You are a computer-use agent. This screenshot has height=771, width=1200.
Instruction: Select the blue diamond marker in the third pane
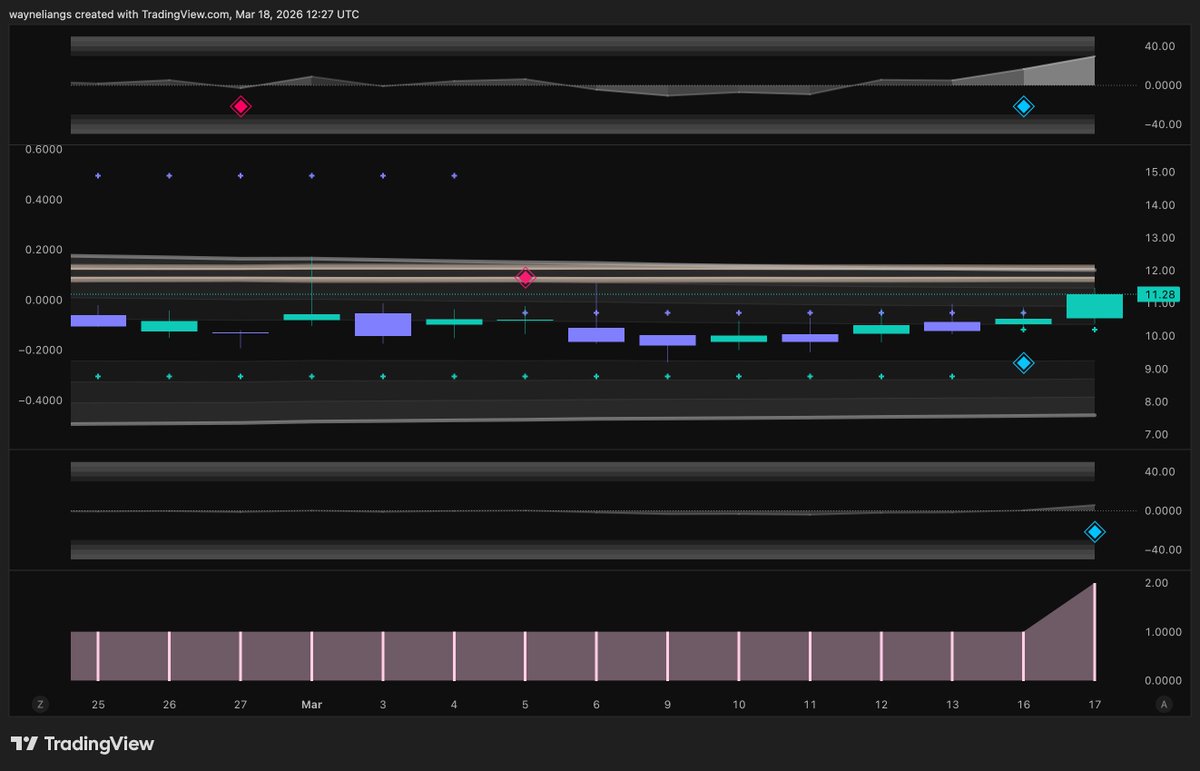pyautogui.click(x=1095, y=532)
